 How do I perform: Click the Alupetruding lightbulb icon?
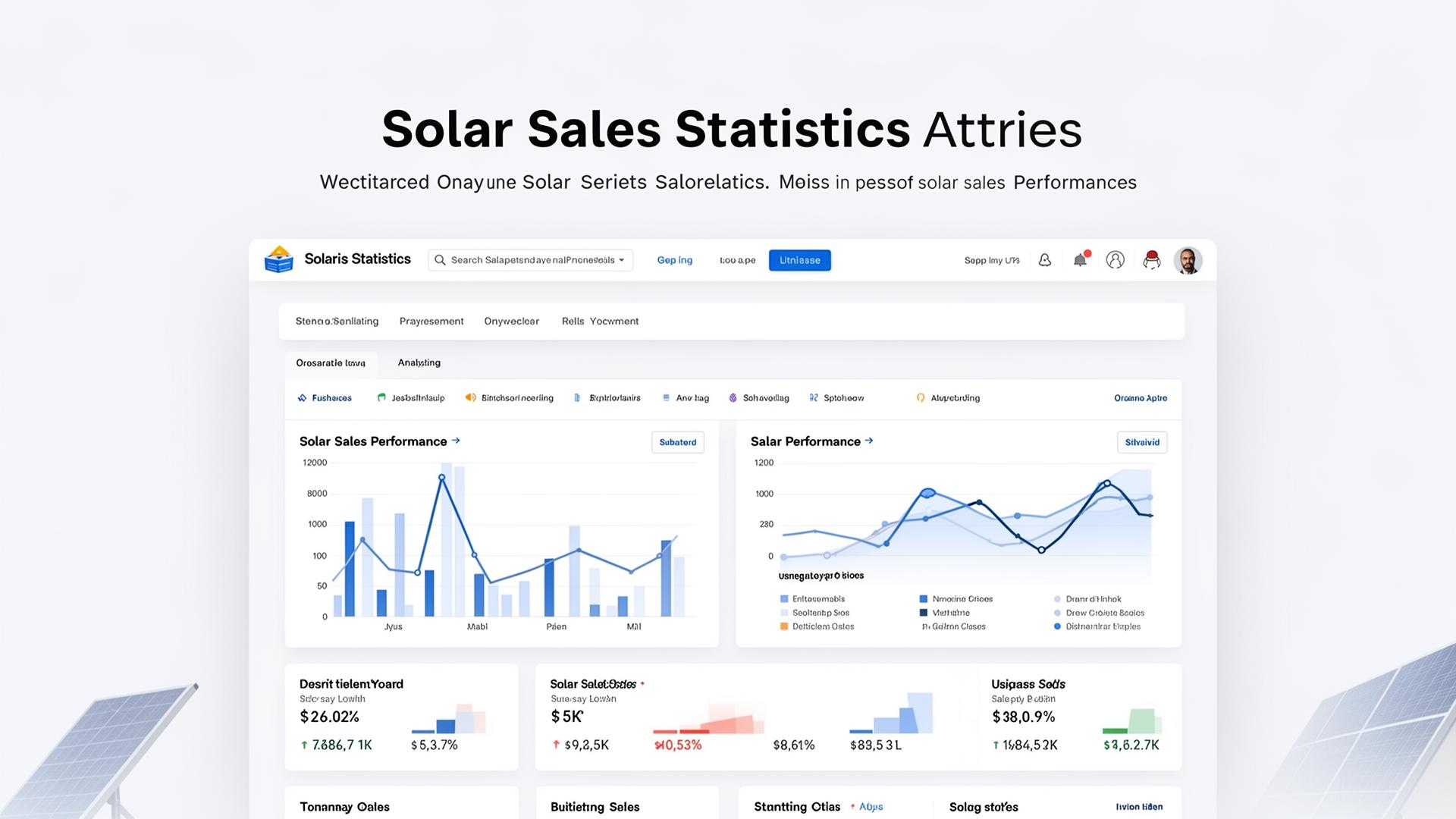pyautogui.click(x=921, y=397)
